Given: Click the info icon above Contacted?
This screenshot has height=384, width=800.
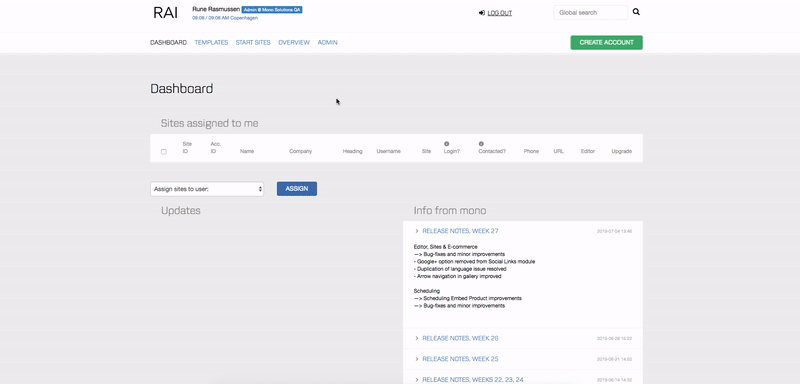Looking at the screenshot, I should pos(481,144).
